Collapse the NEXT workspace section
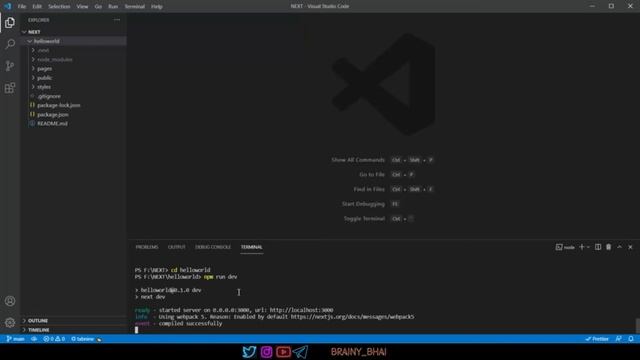The image size is (640, 360). point(73,32)
